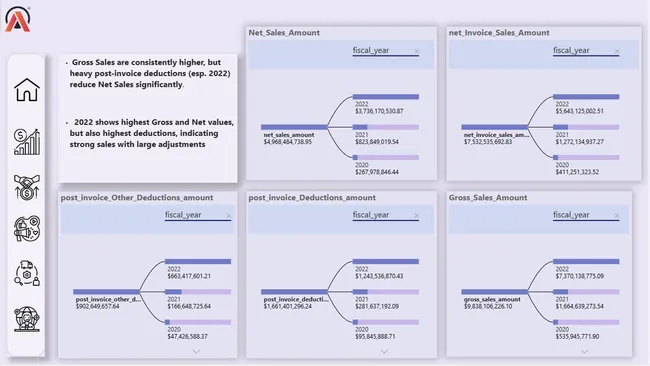Remove fiscal_year level in Gross_Sales_Amount tree
The image size is (650, 366).
point(617,216)
